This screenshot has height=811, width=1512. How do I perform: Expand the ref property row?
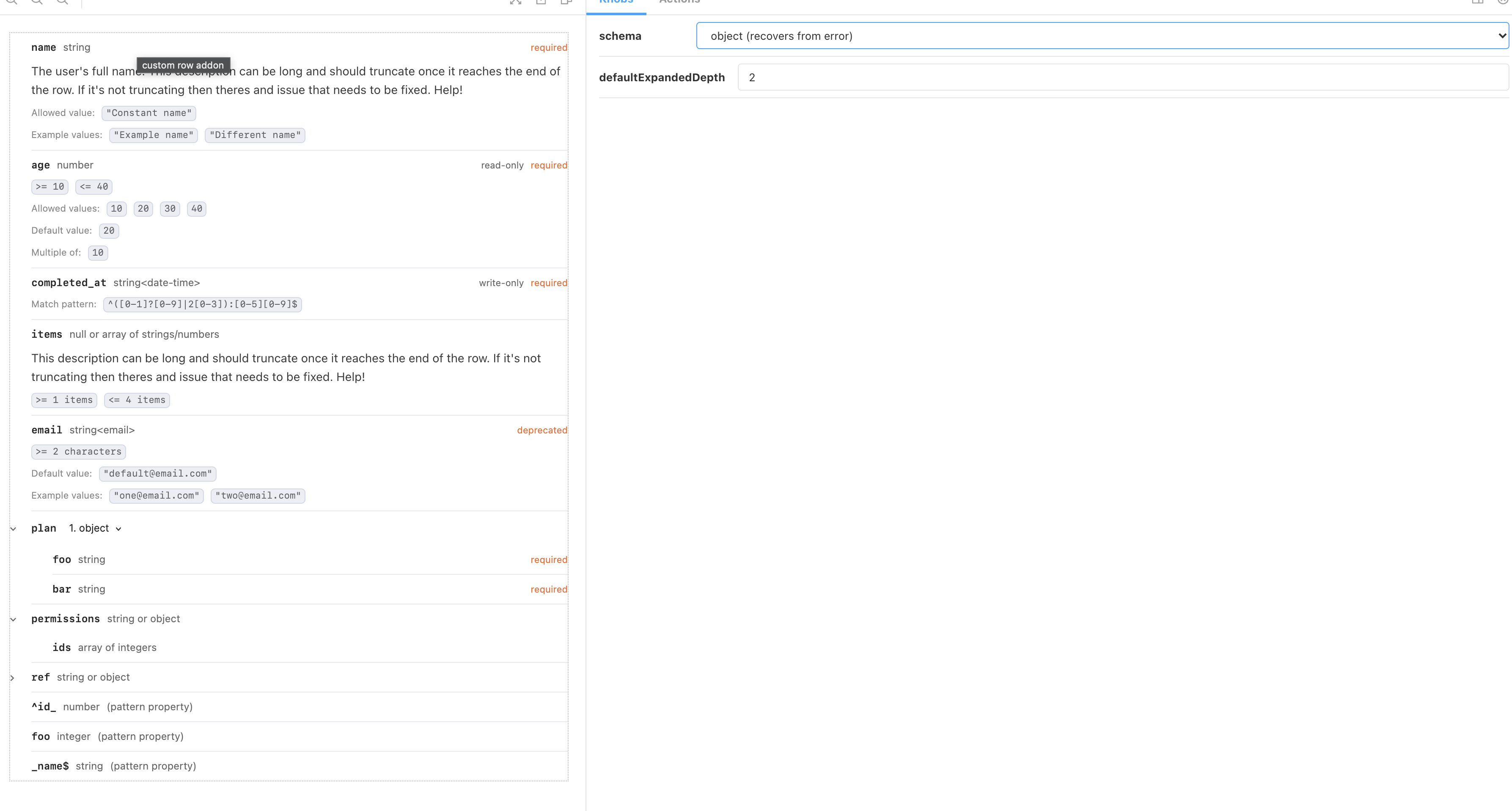click(13, 678)
